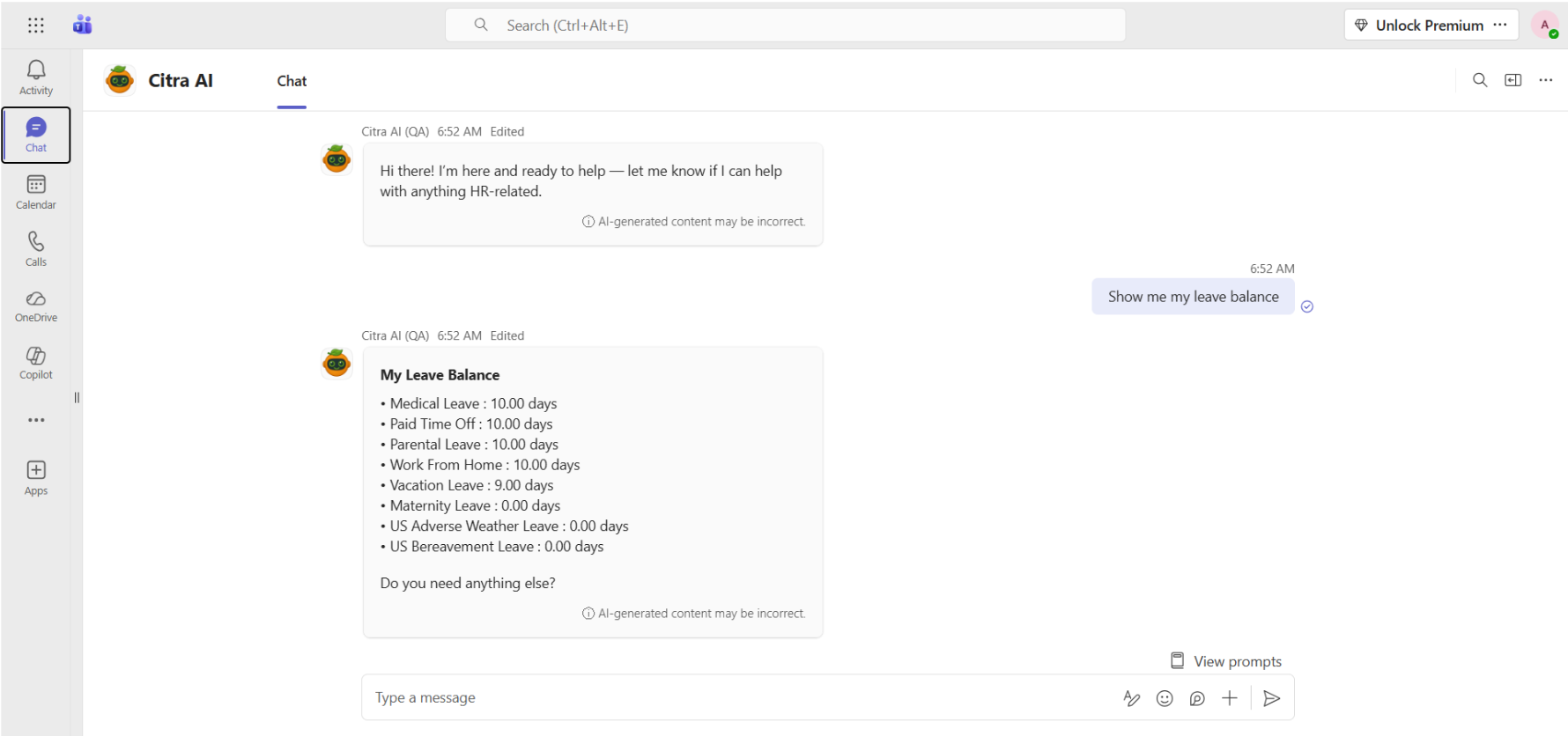Click 'Paid Time Off : 10.00 days' line

[x=471, y=423]
